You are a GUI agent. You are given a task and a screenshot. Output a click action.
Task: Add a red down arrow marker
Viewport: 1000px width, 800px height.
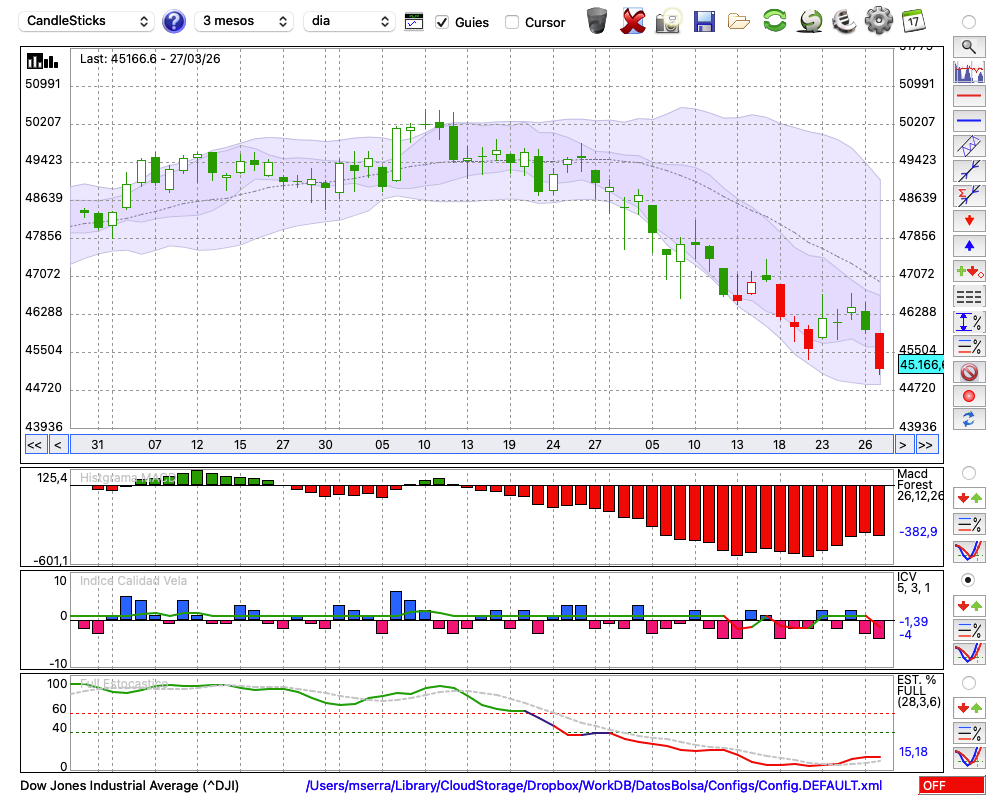pos(968,220)
